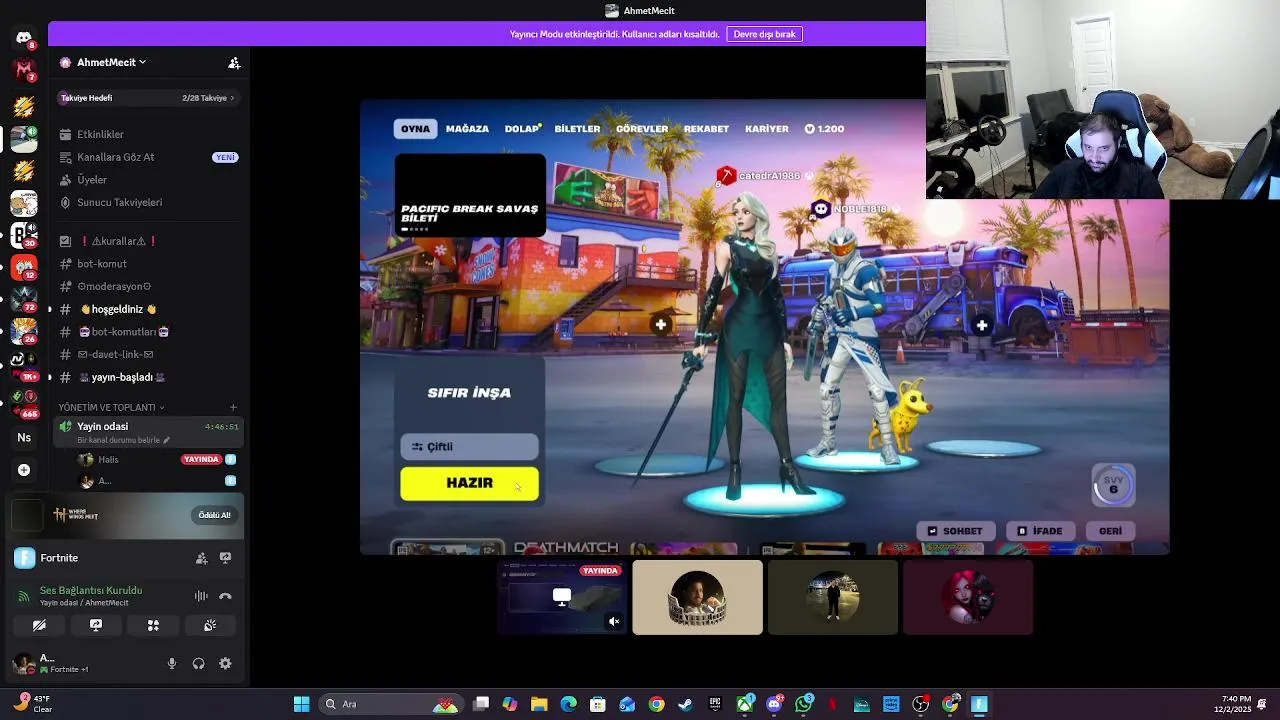The height and width of the screenshot is (720, 1280).
Task: Open the bot-komutları channel
Action: coord(148,332)
